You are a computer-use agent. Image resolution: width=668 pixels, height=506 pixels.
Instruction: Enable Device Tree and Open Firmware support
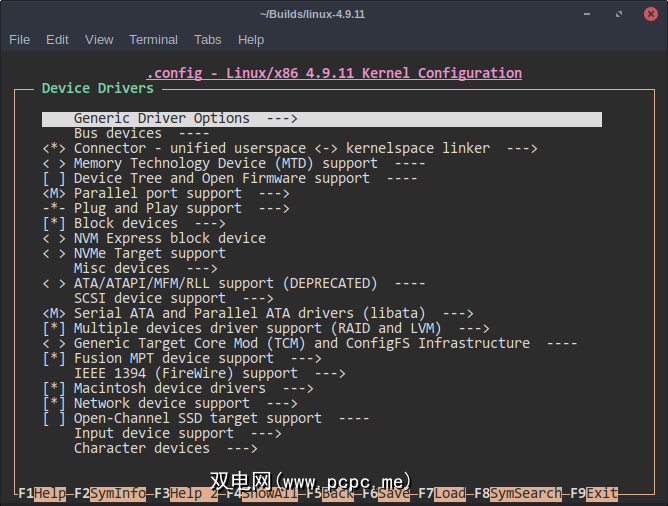coord(54,178)
